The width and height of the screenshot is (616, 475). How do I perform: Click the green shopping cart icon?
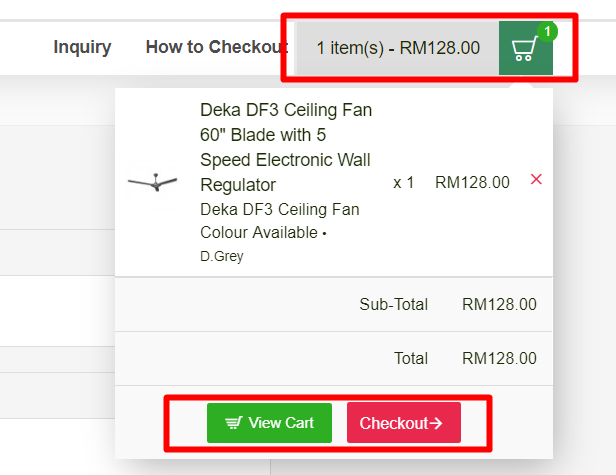click(525, 48)
